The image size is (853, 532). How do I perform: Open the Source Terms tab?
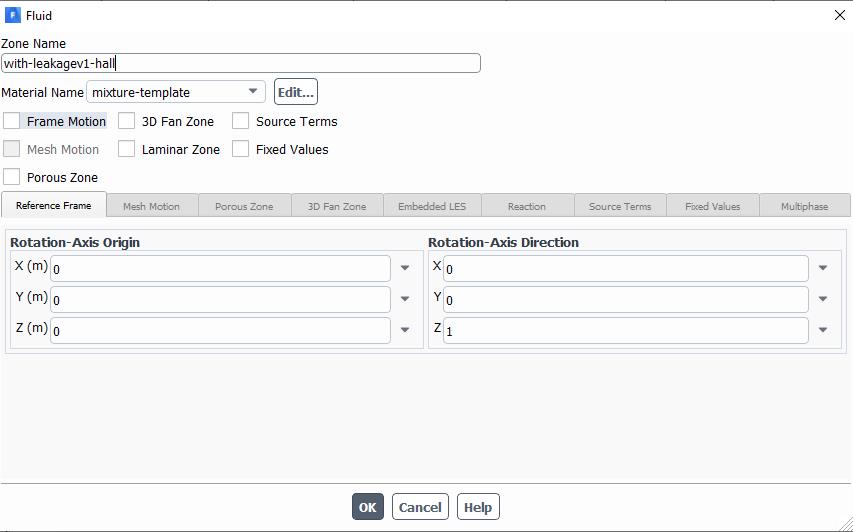pos(620,206)
